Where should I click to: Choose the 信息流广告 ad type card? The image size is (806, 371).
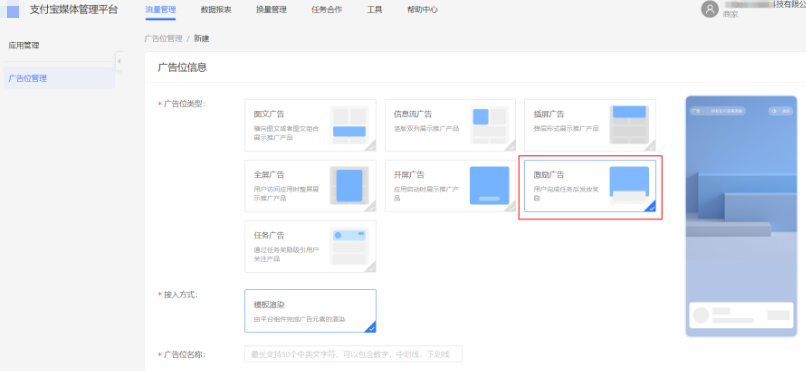coord(450,125)
